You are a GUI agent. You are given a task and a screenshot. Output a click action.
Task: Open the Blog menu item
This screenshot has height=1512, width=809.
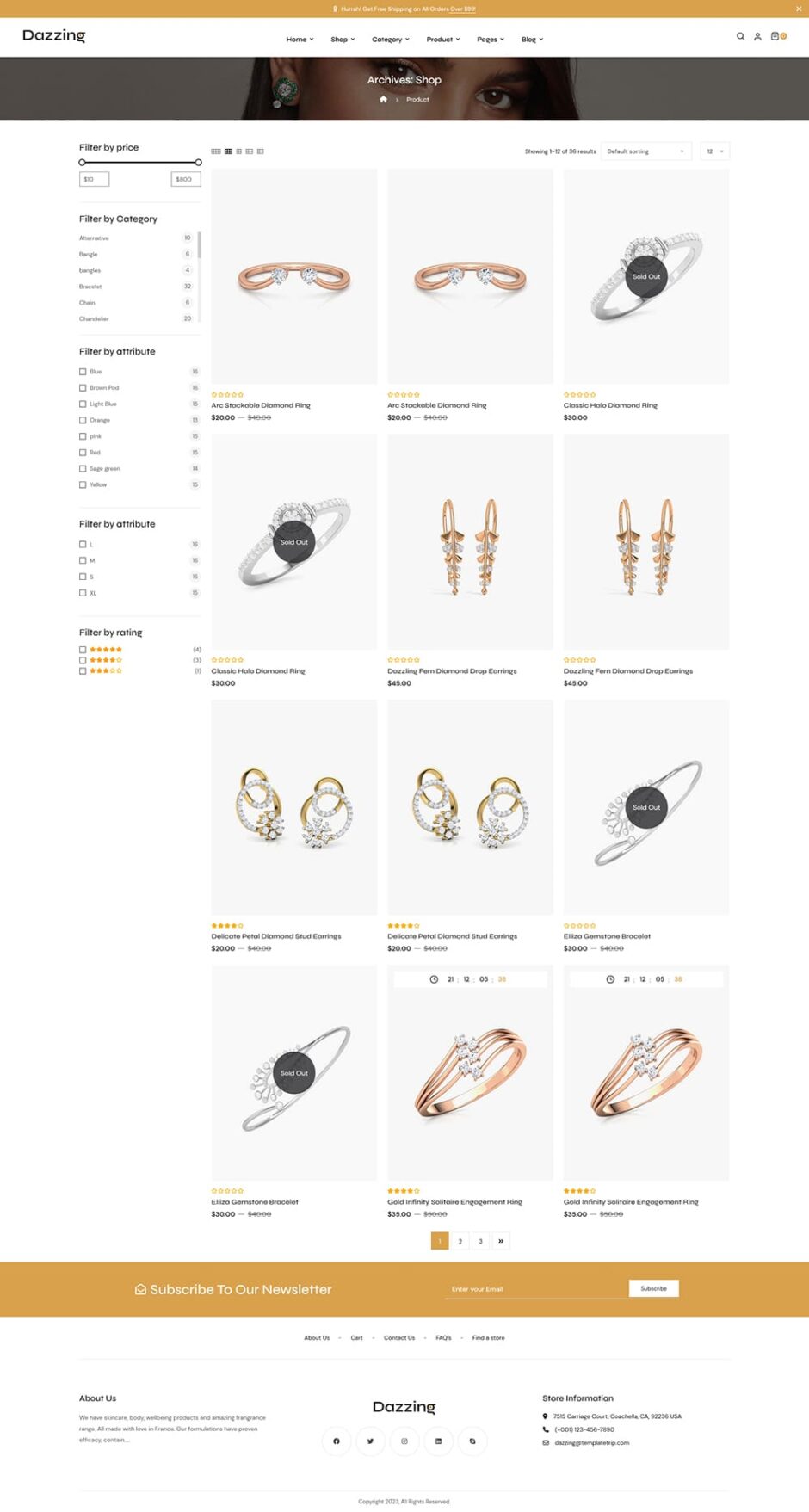click(x=532, y=40)
